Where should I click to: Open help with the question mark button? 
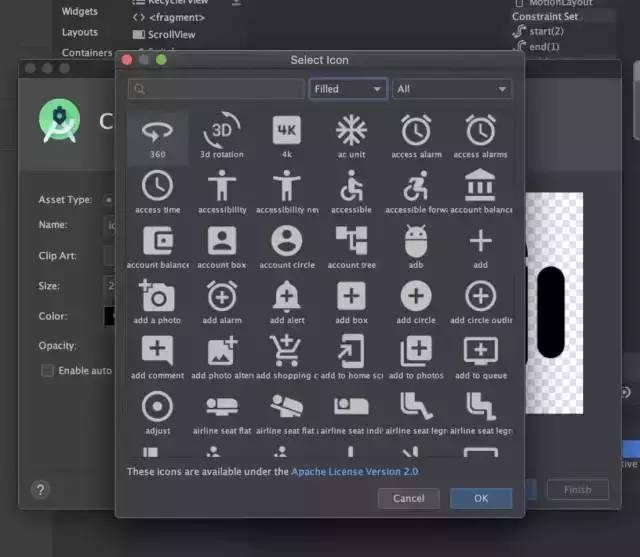[40, 490]
